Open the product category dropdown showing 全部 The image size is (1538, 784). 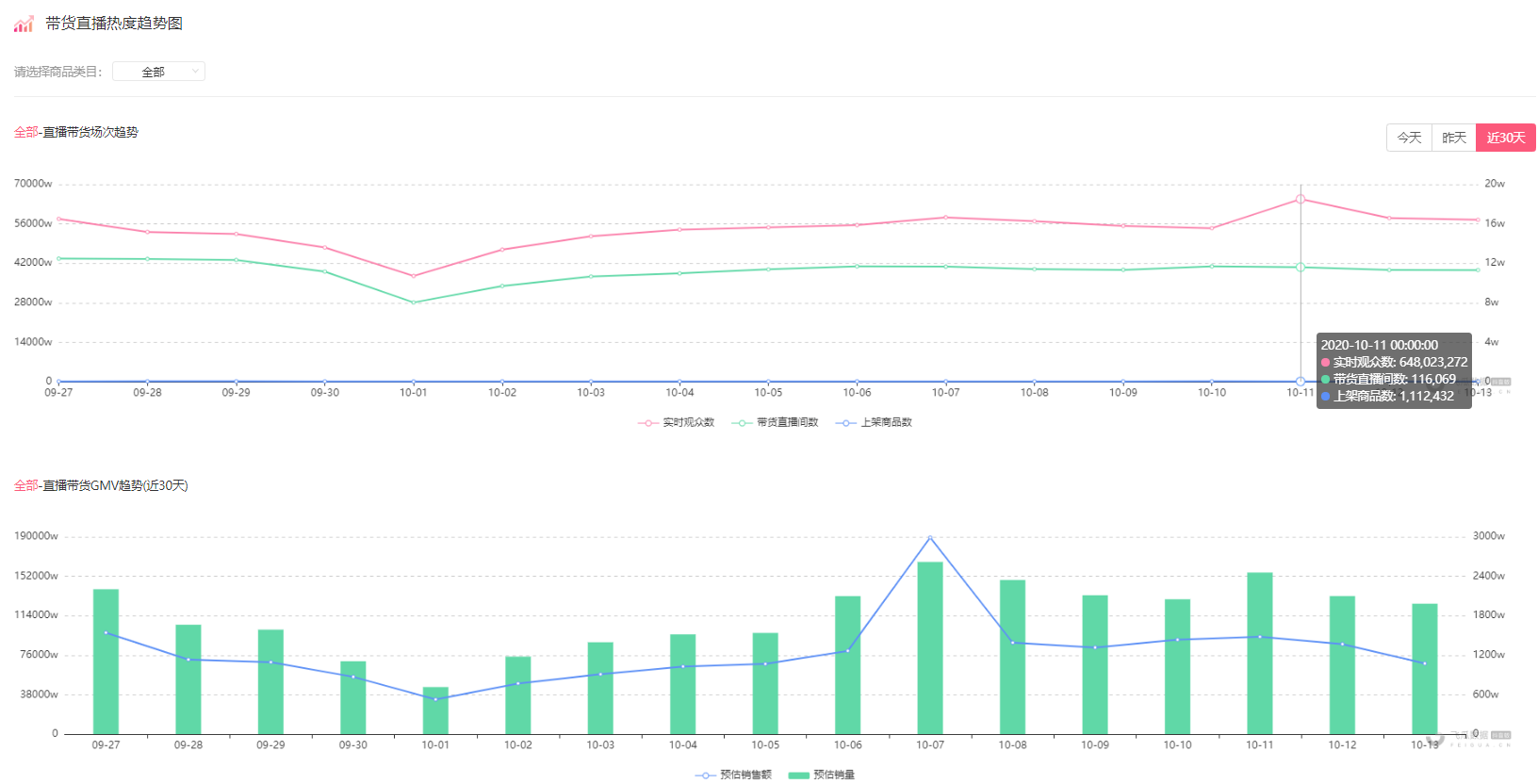[x=158, y=72]
